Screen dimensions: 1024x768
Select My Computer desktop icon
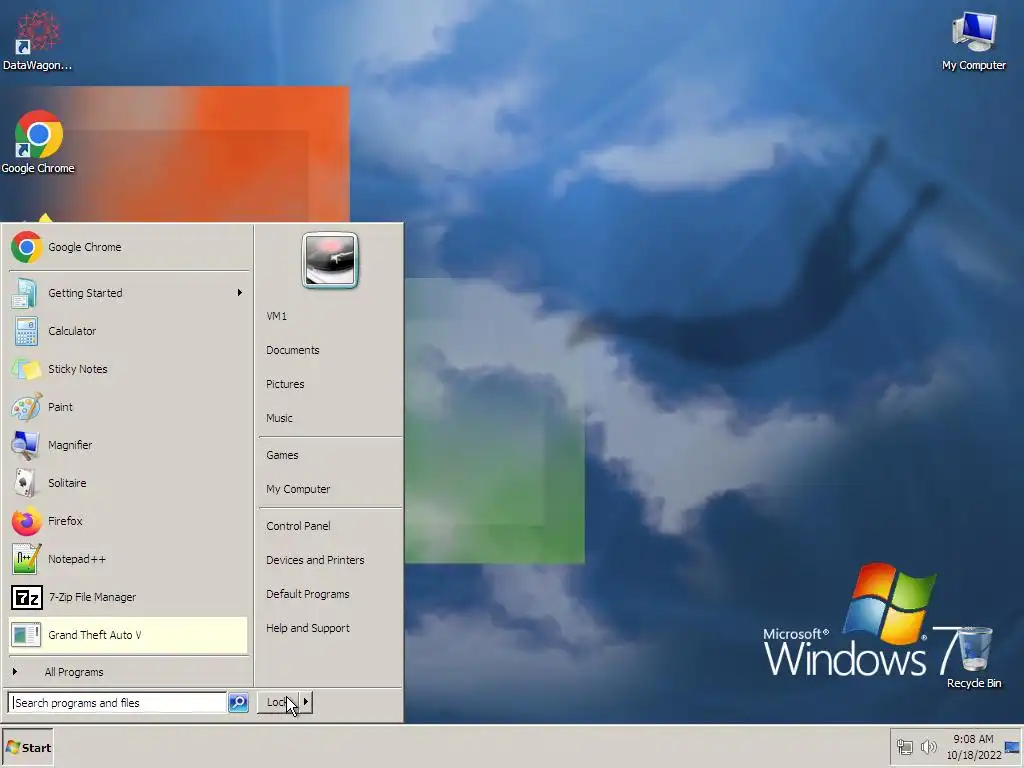[x=974, y=40]
